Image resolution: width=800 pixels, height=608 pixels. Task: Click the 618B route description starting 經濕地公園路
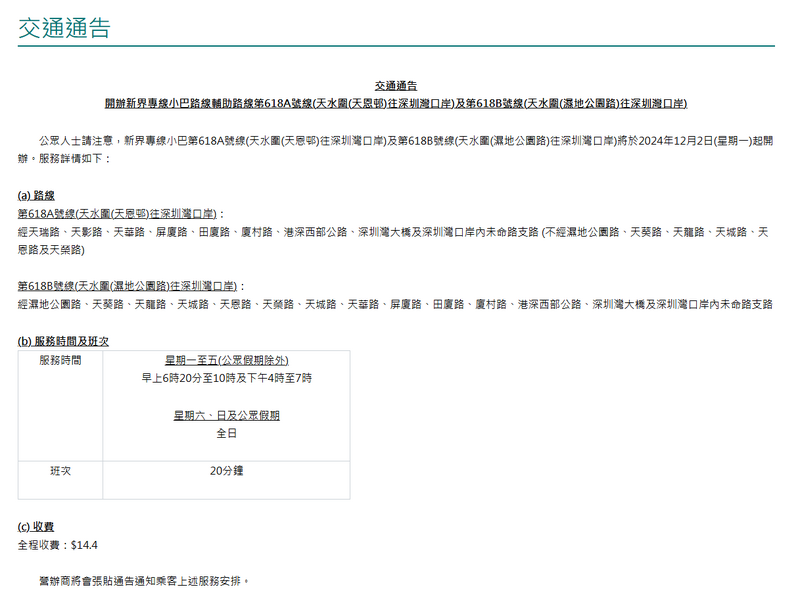[x=395, y=303]
